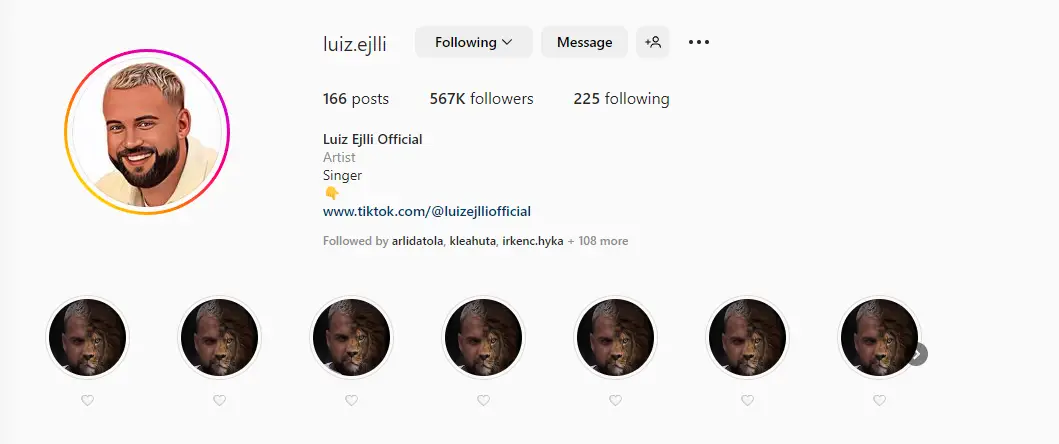Open the fourth lion story highlight
The image size is (1059, 444).
click(484, 337)
